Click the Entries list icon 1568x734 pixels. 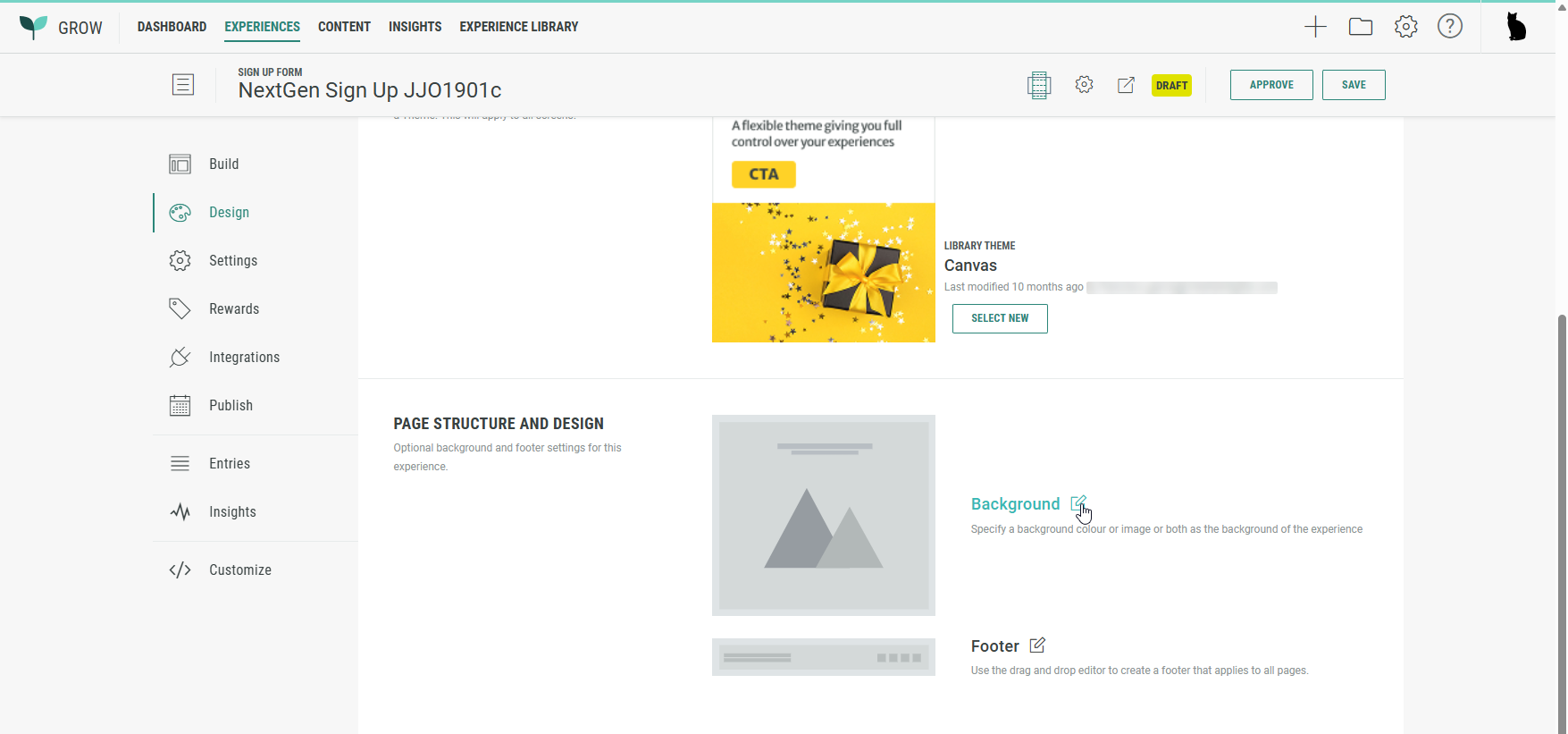click(180, 464)
